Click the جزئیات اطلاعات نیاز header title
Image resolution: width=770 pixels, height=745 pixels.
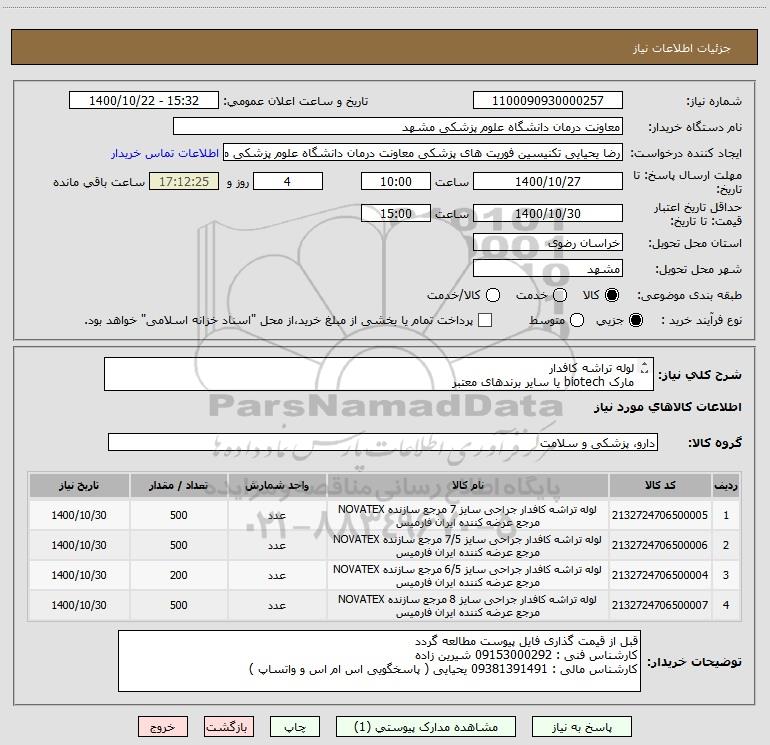(682, 48)
